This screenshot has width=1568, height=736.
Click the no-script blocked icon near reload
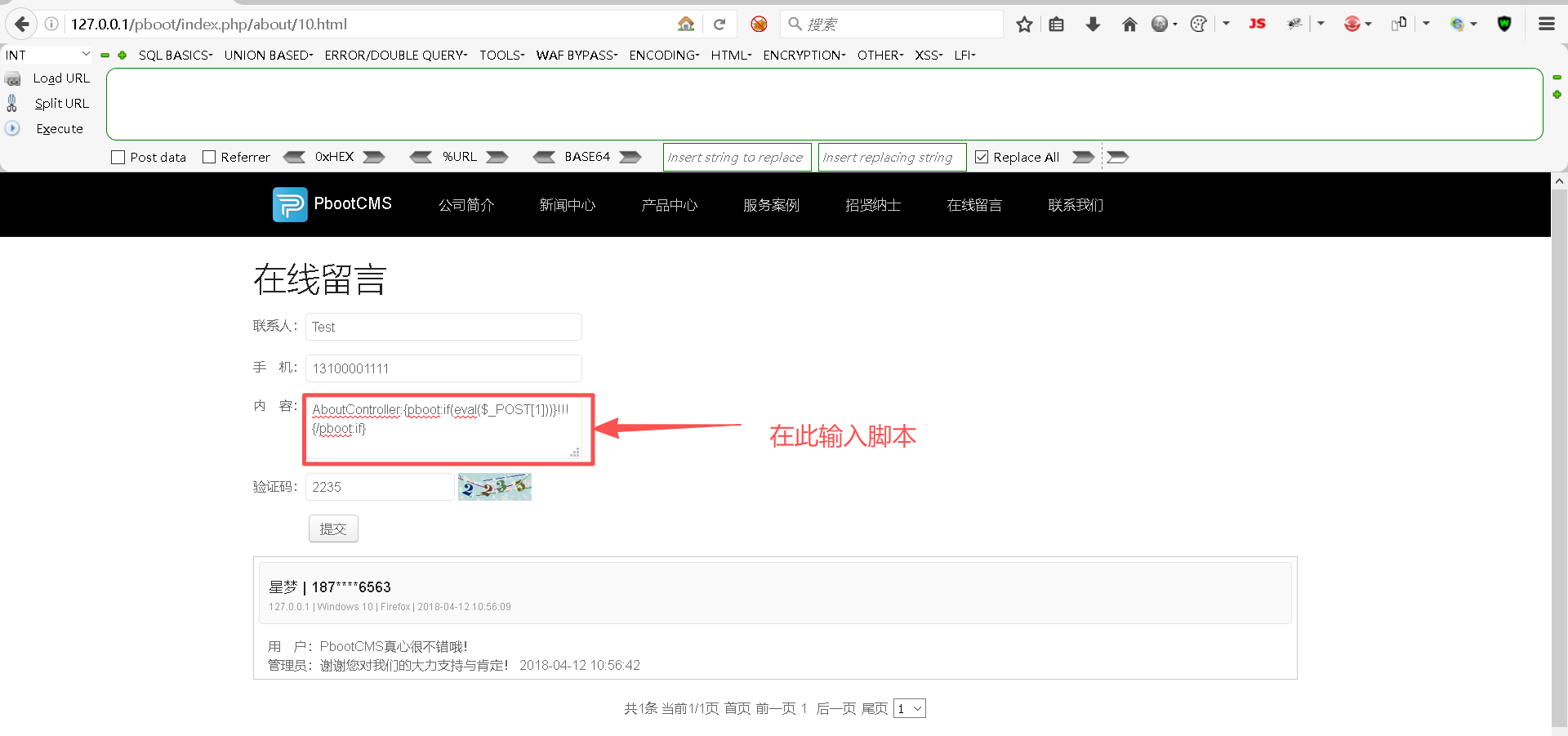[x=759, y=25]
